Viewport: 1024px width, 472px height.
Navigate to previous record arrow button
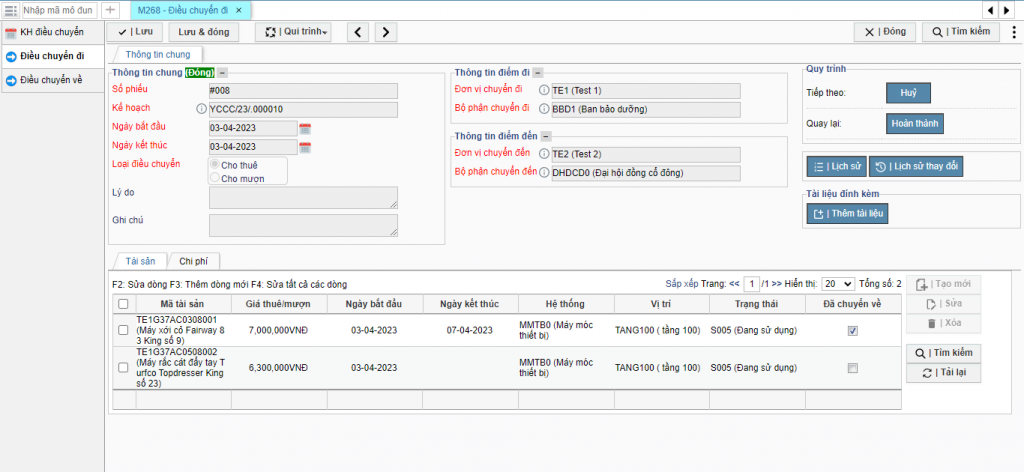click(x=358, y=32)
